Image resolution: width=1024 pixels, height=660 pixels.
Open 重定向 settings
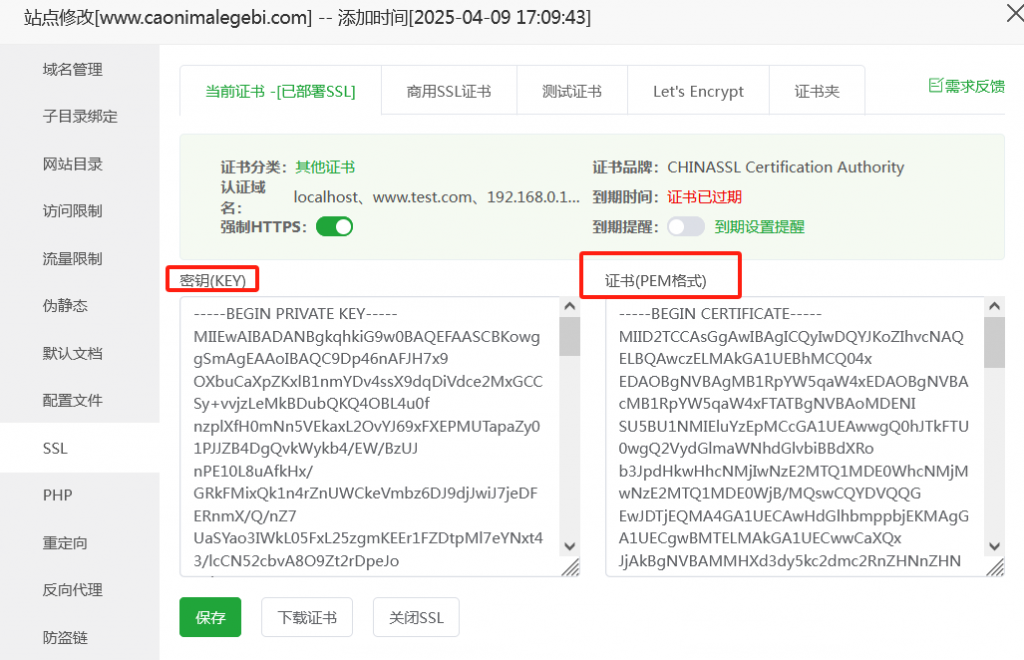coord(65,543)
